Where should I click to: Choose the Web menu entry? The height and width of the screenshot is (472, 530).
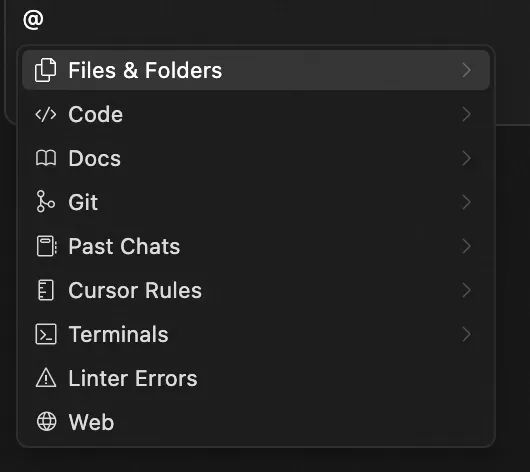[256, 422]
